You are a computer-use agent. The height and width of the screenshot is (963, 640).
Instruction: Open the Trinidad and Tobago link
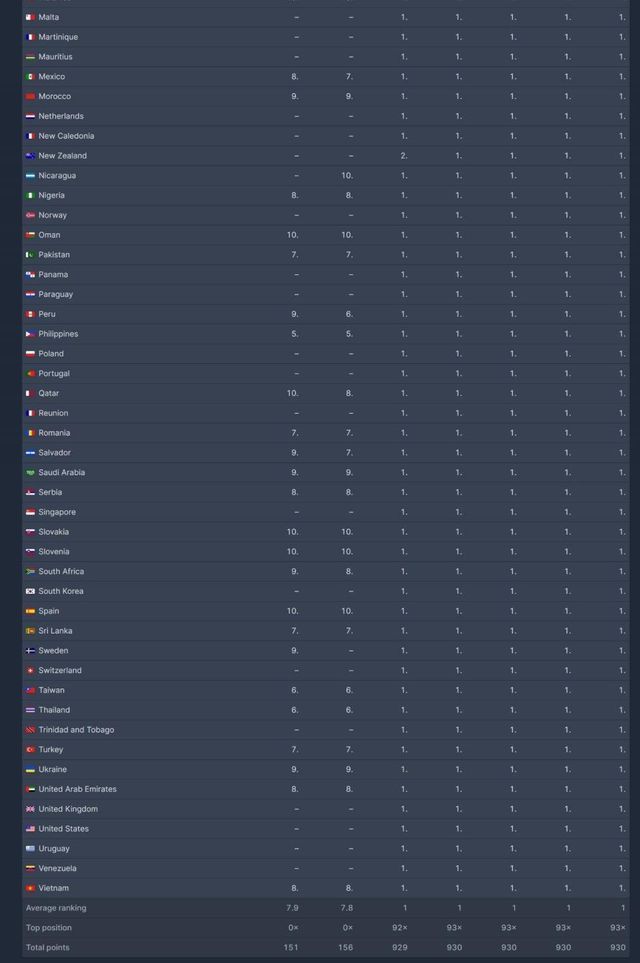click(x=76, y=730)
